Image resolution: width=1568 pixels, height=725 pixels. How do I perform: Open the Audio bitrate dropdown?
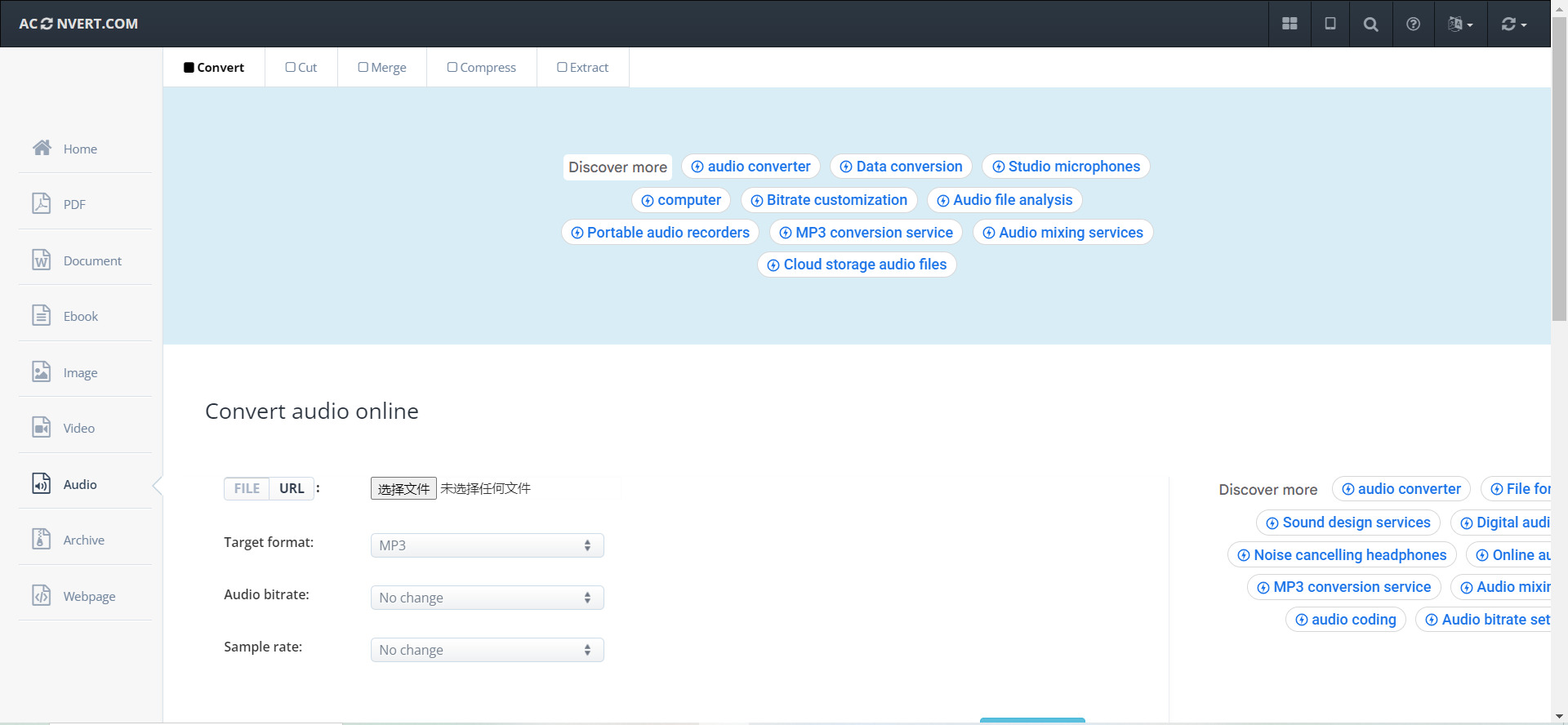coord(487,598)
